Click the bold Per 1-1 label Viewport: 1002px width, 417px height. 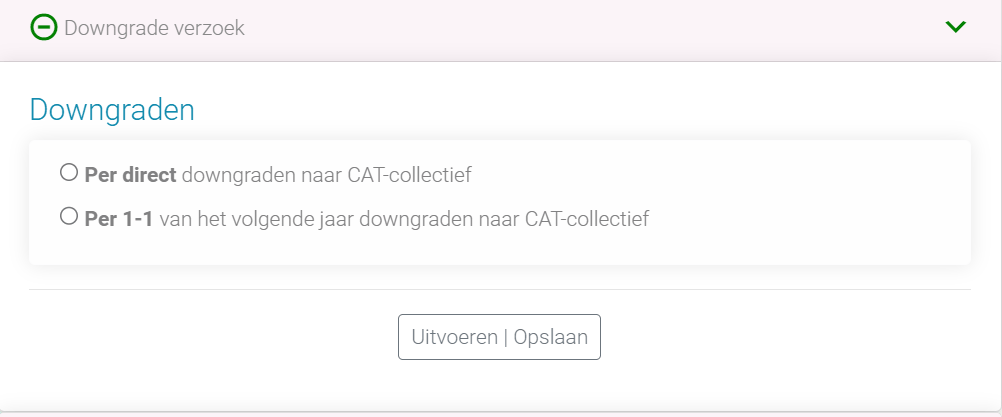(119, 218)
